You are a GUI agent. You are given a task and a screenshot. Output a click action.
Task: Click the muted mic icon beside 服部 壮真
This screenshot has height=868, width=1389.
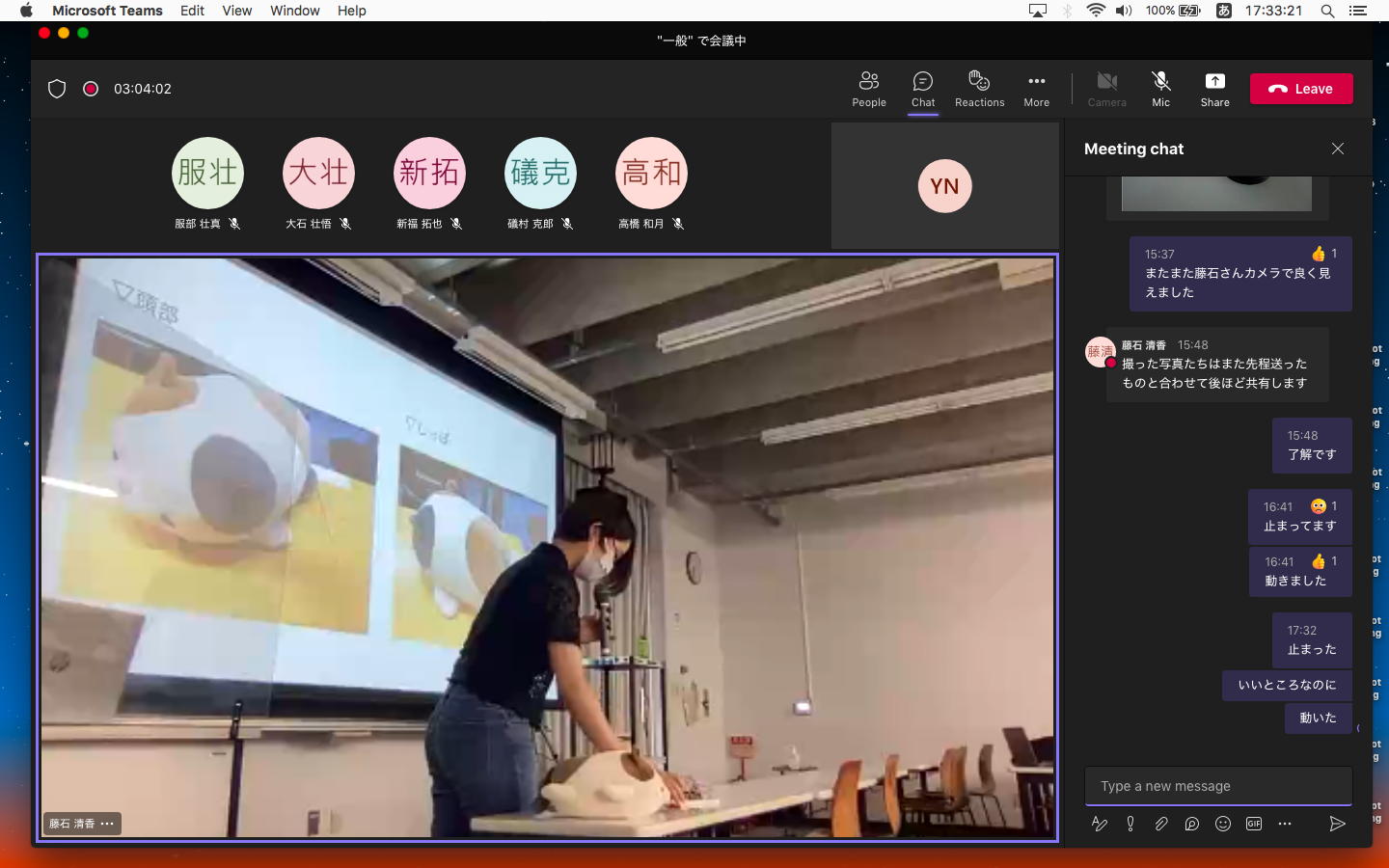pos(234,224)
